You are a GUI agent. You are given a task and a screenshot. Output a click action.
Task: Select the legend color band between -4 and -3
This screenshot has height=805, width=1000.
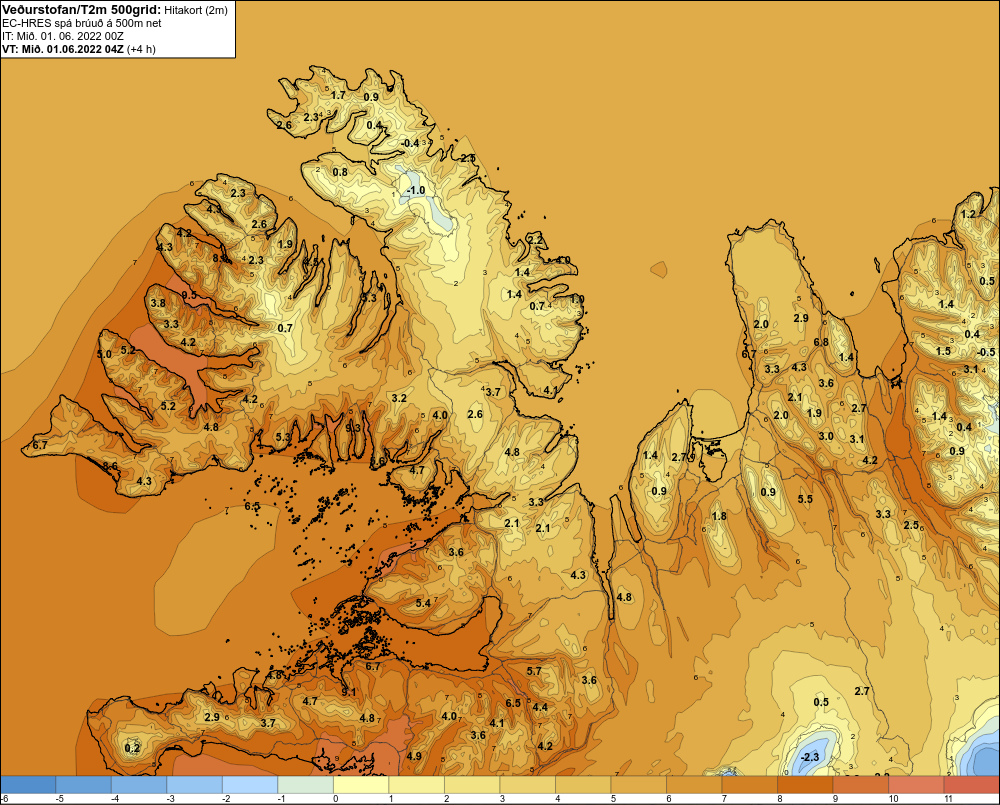click(x=139, y=785)
